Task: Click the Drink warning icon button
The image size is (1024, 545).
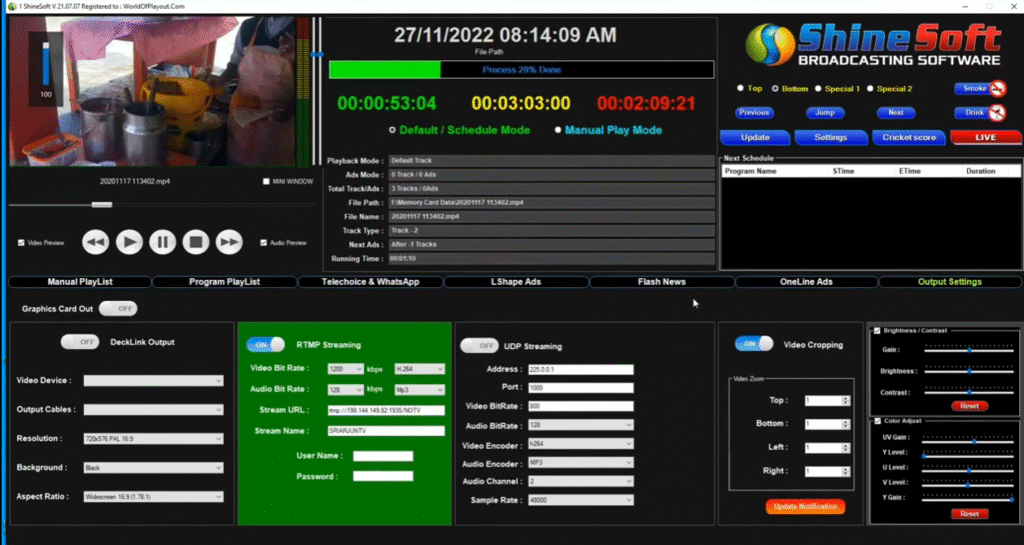Action: 979,113
